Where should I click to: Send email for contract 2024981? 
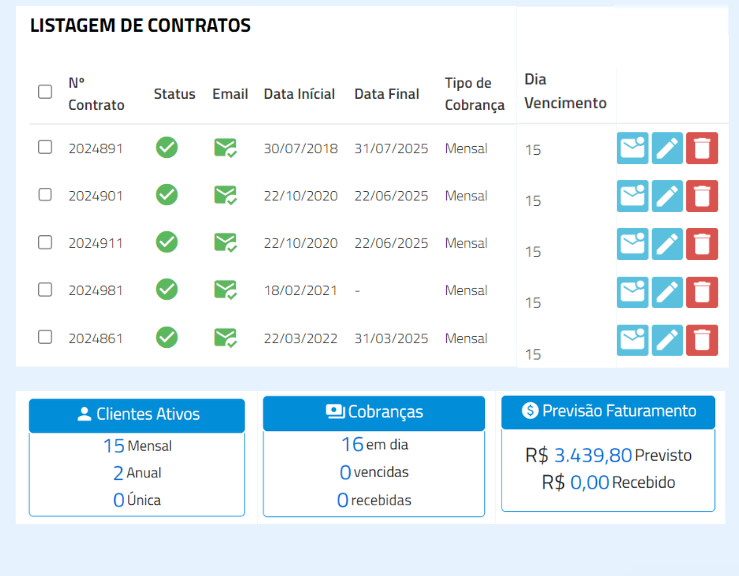coord(632,292)
